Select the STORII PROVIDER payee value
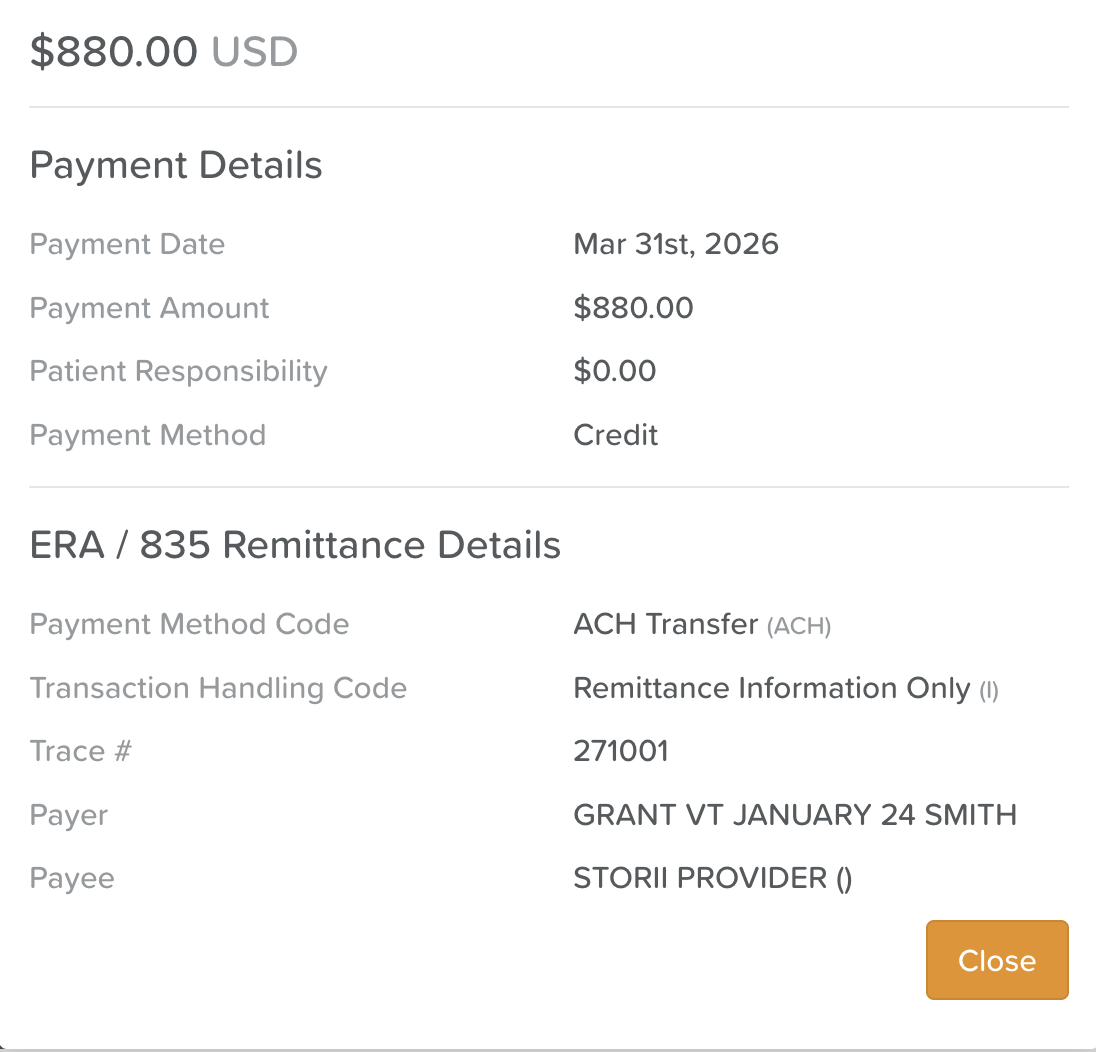1096x1052 pixels. click(x=711, y=878)
